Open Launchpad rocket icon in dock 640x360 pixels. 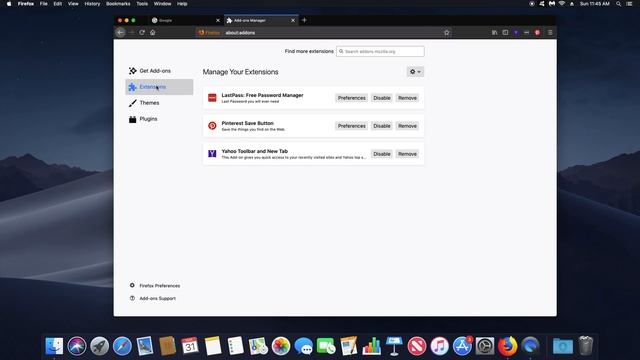click(x=100, y=346)
